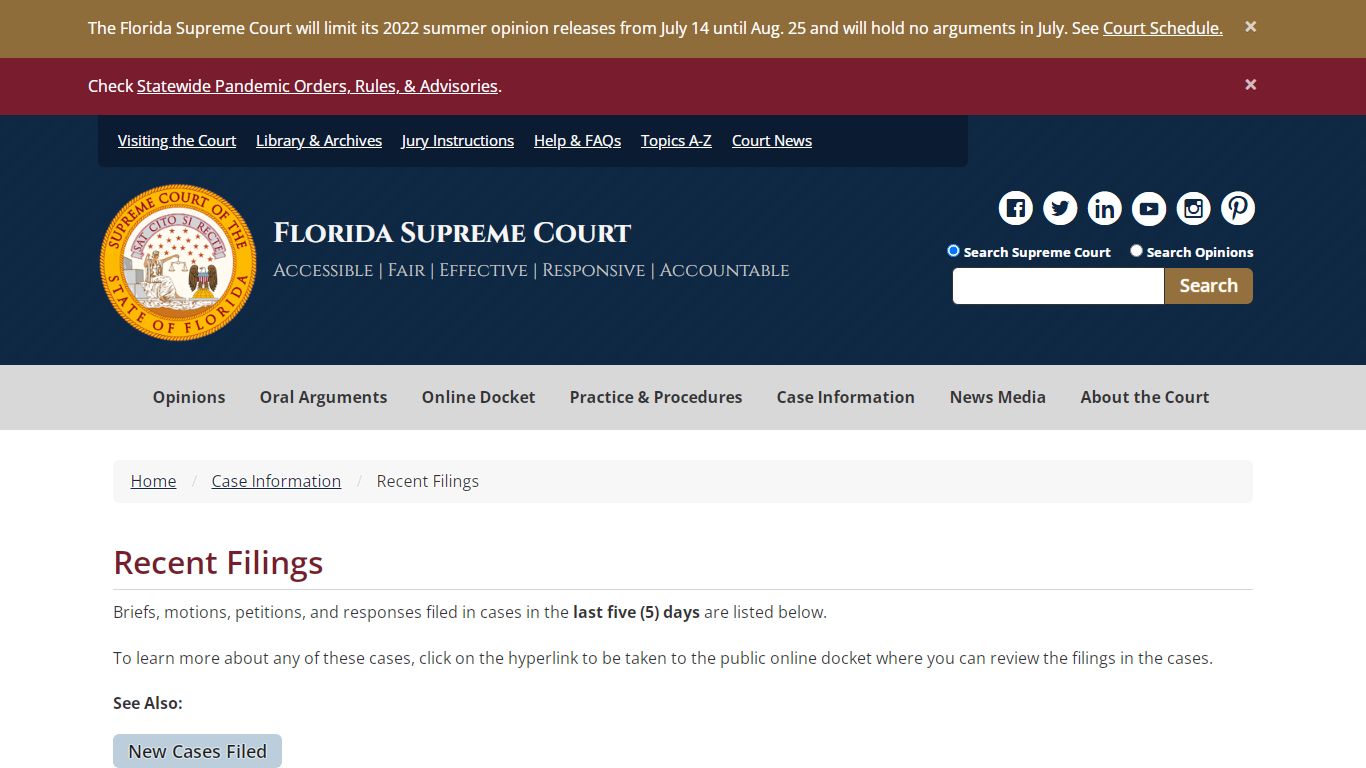Open Statewide Pandemic Orders, Rules, & Advisories link
This screenshot has width=1366, height=768.
[317, 86]
